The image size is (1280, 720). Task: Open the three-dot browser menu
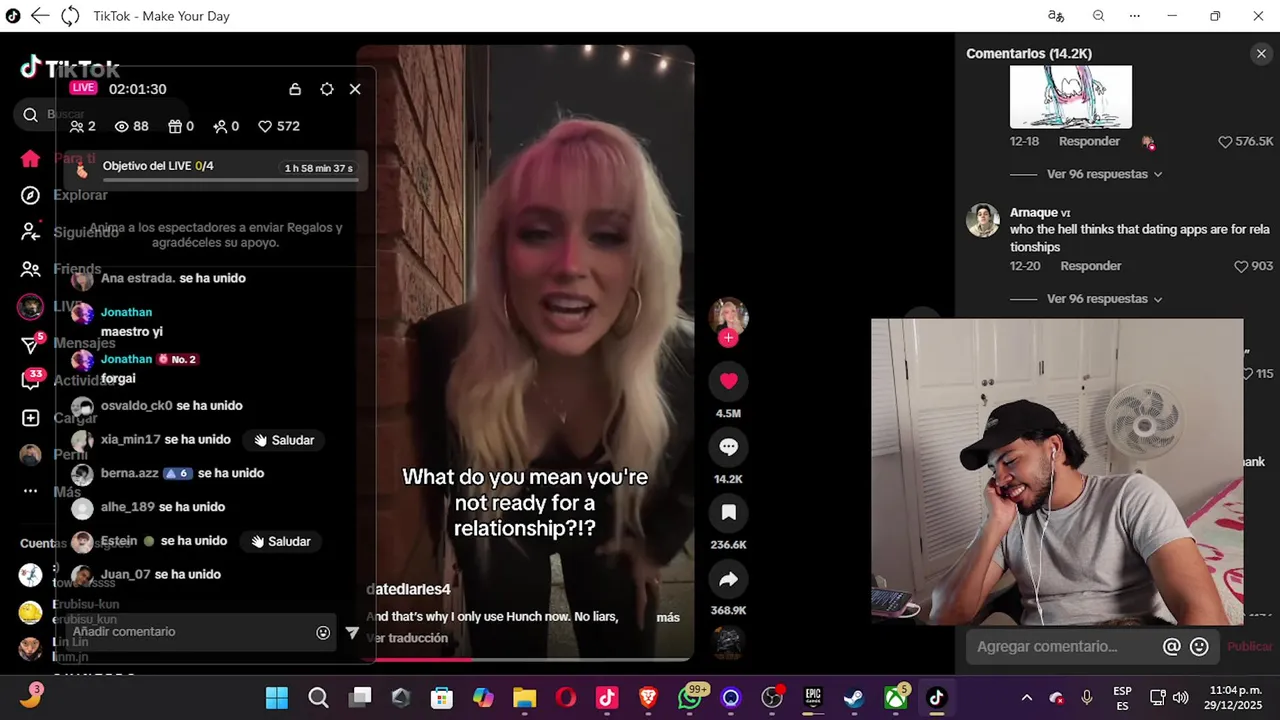[x=1135, y=16]
